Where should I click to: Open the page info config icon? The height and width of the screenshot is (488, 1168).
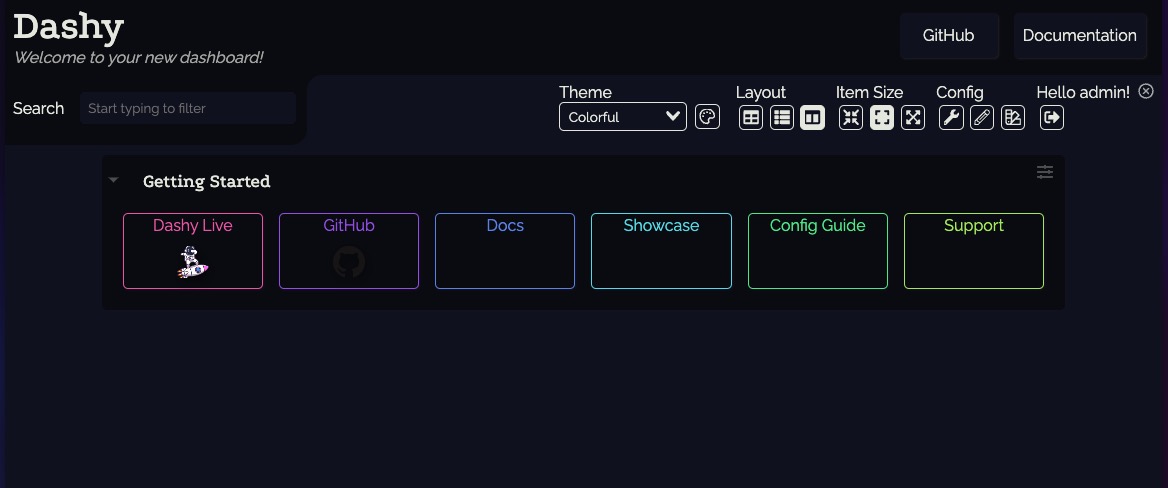1012,118
